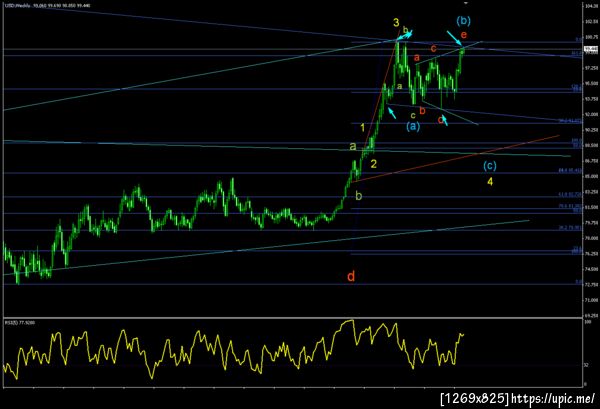The image size is (600, 409).
Task: Click the blue (b) wave label
Action: click(463, 21)
